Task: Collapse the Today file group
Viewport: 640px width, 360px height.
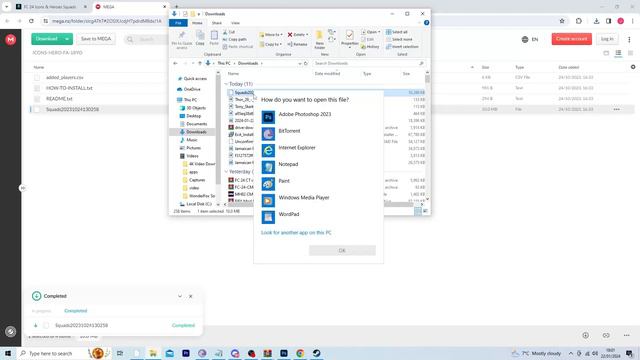Action: [x=226, y=84]
